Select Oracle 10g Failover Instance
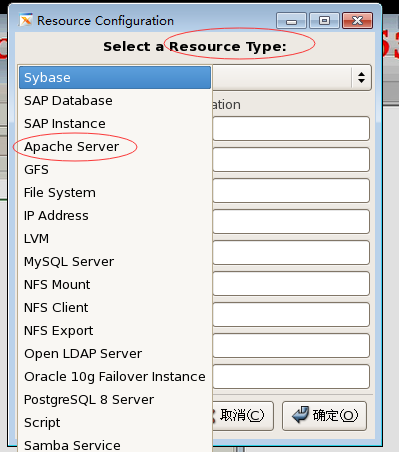This screenshot has height=452, width=399. pos(115,377)
